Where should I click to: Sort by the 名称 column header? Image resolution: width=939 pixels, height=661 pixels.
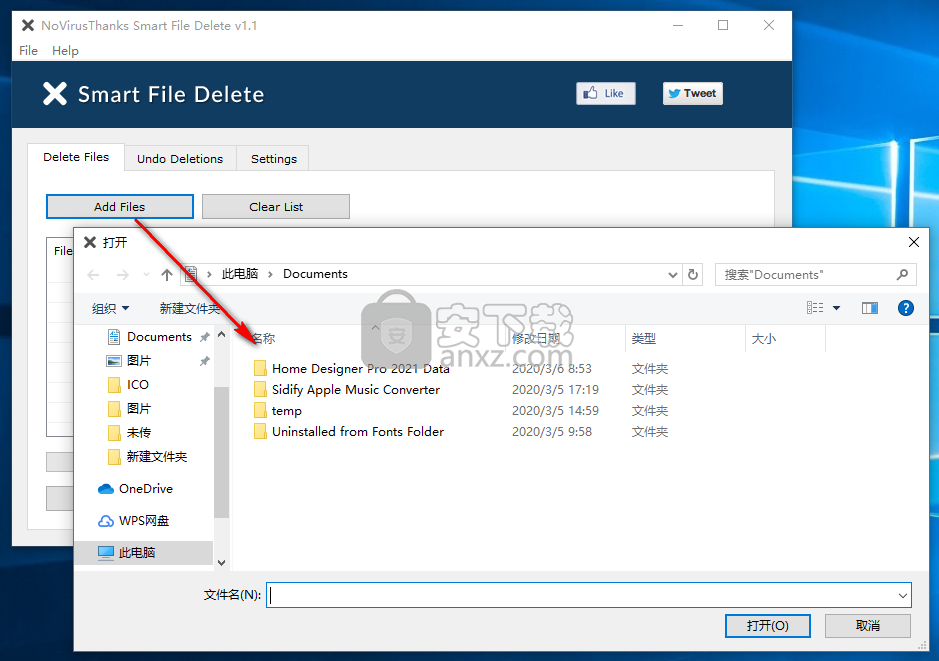click(263, 339)
